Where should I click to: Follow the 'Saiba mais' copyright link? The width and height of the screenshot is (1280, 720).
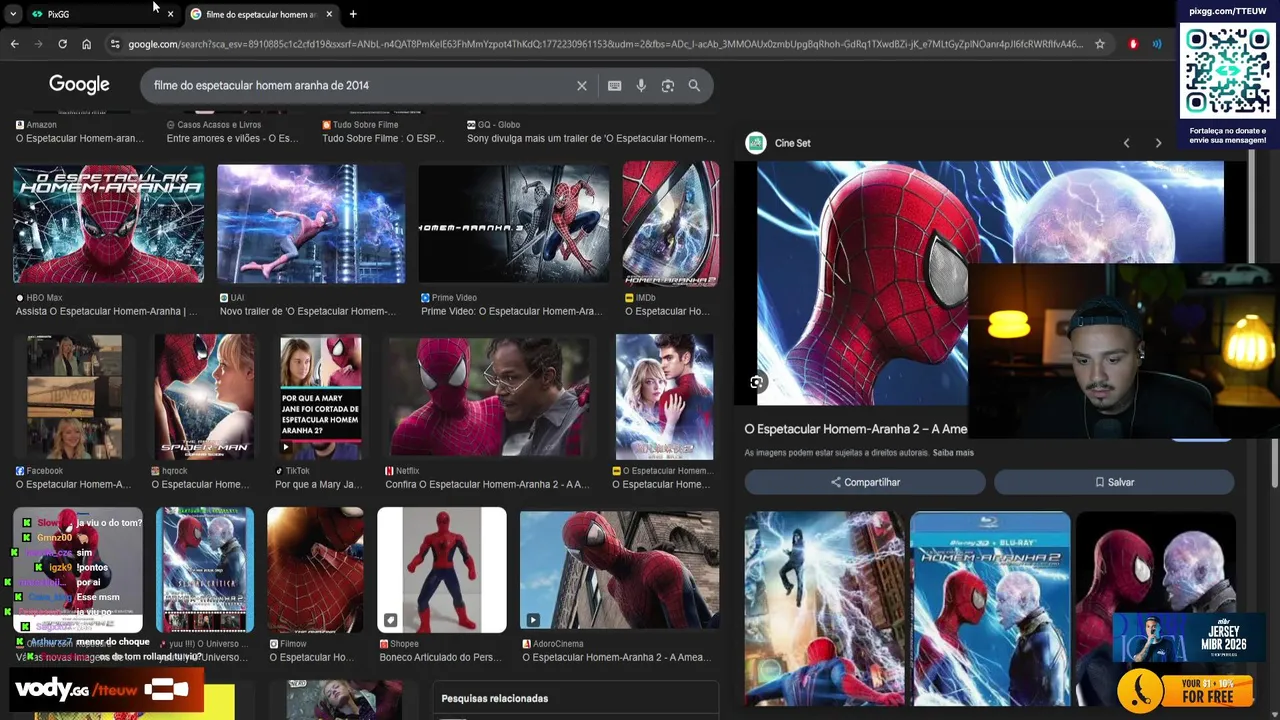[953, 453]
